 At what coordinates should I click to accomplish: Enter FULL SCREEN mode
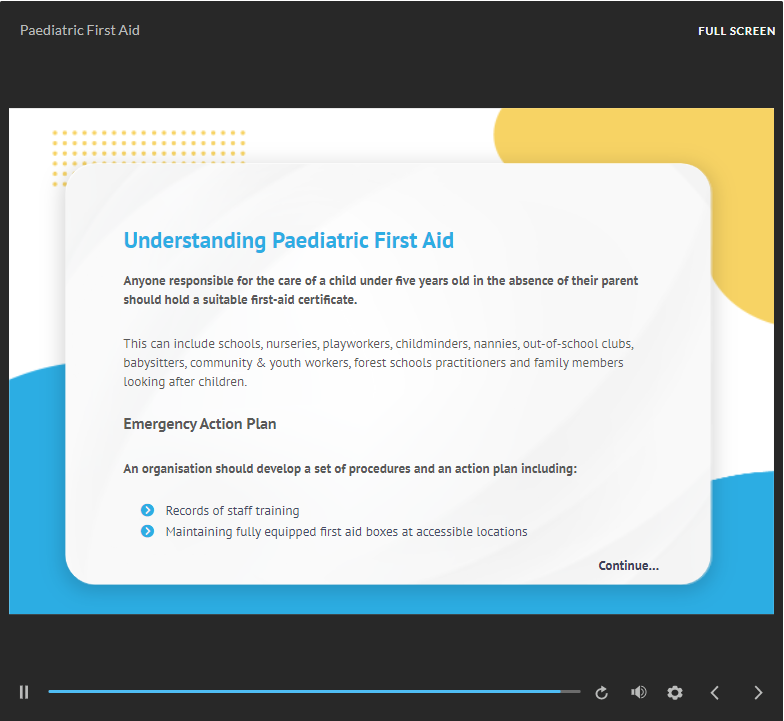tap(736, 31)
